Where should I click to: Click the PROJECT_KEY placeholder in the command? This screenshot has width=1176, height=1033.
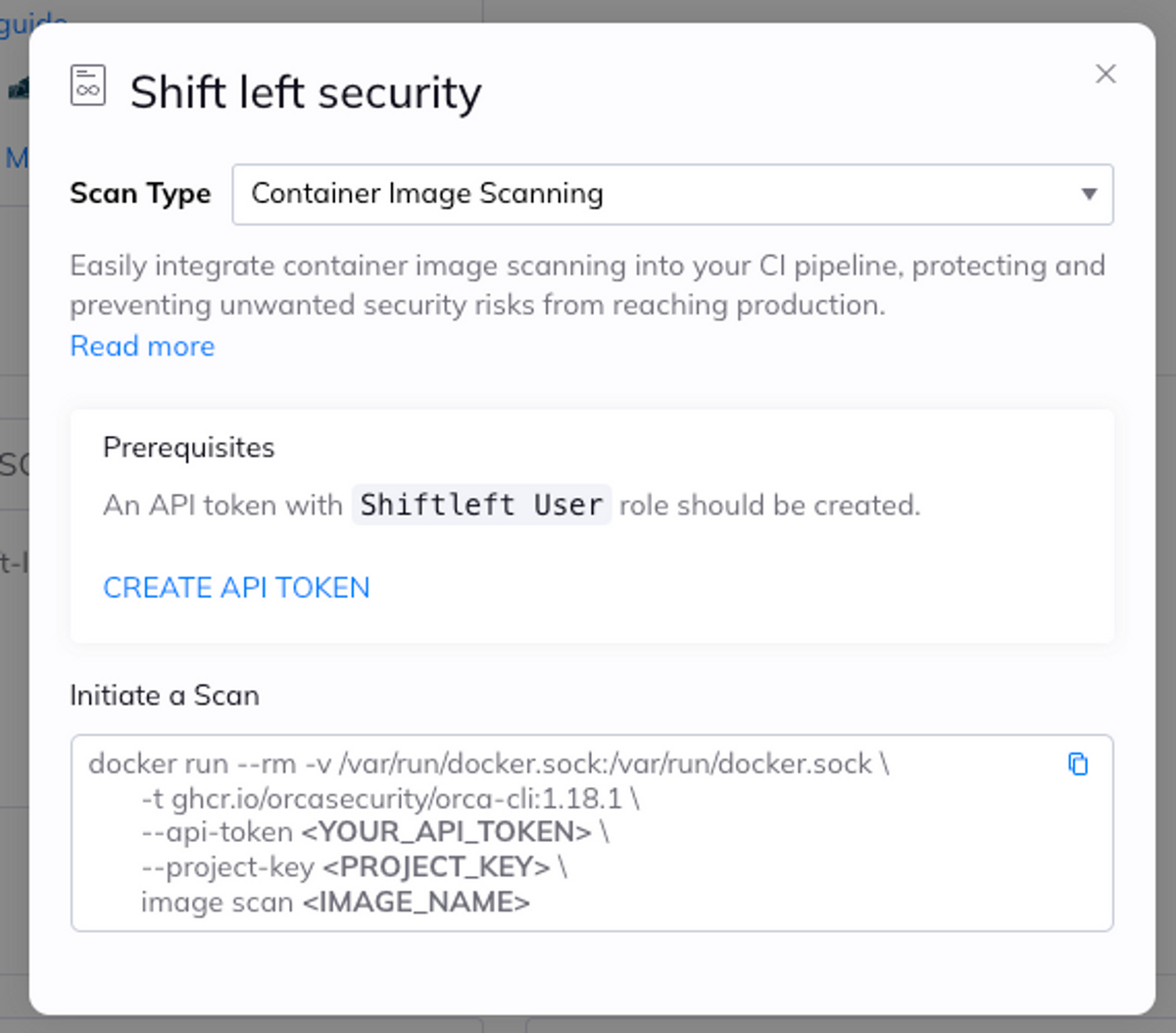(x=436, y=867)
